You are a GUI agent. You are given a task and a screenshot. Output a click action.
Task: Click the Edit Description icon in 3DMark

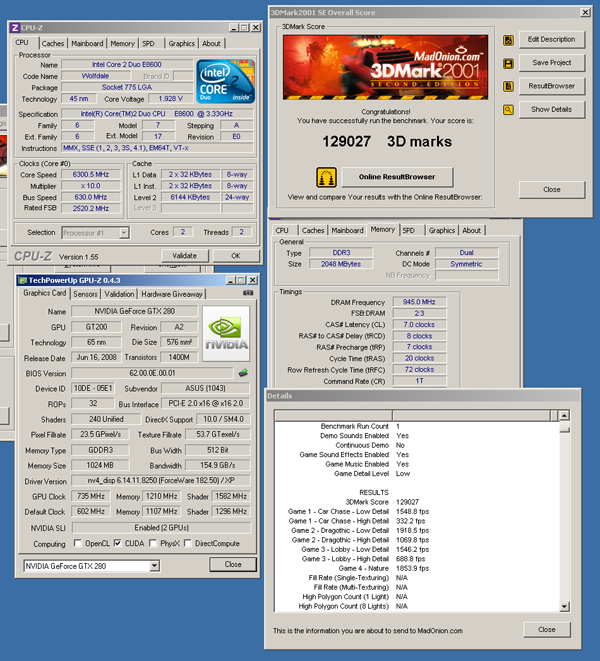tap(508, 40)
